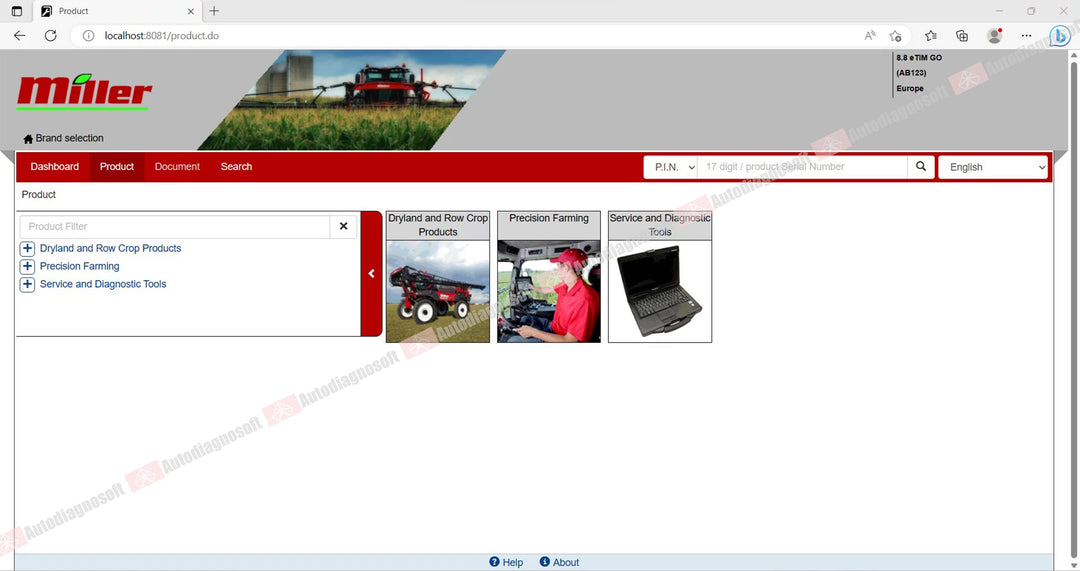Click the page vertical scrollbar
The height and width of the screenshot is (571, 1080).
point(1073,310)
